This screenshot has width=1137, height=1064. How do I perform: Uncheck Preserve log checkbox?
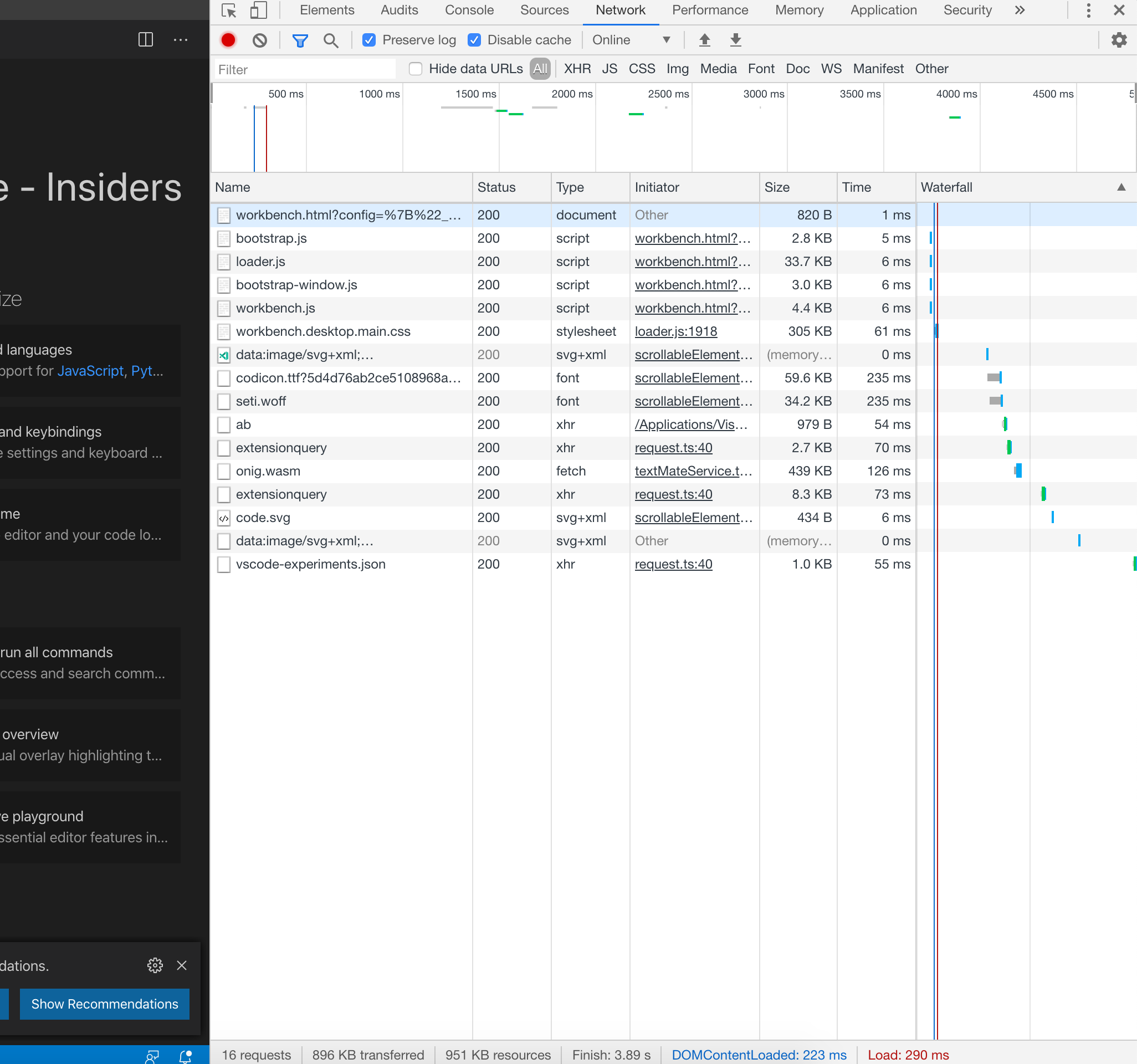click(369, 40)
